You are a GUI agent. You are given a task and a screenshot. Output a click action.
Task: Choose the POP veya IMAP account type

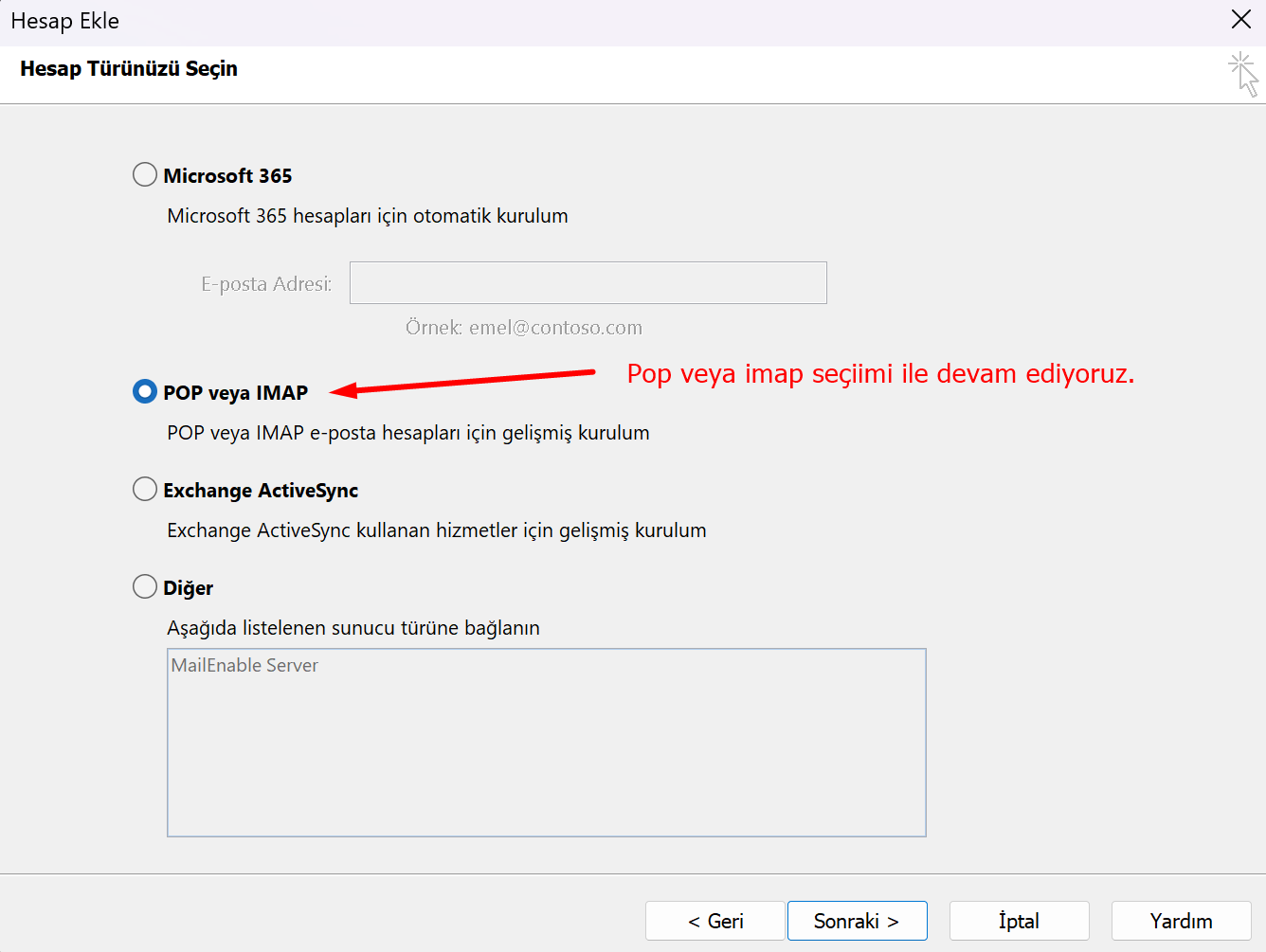point(144,391)
